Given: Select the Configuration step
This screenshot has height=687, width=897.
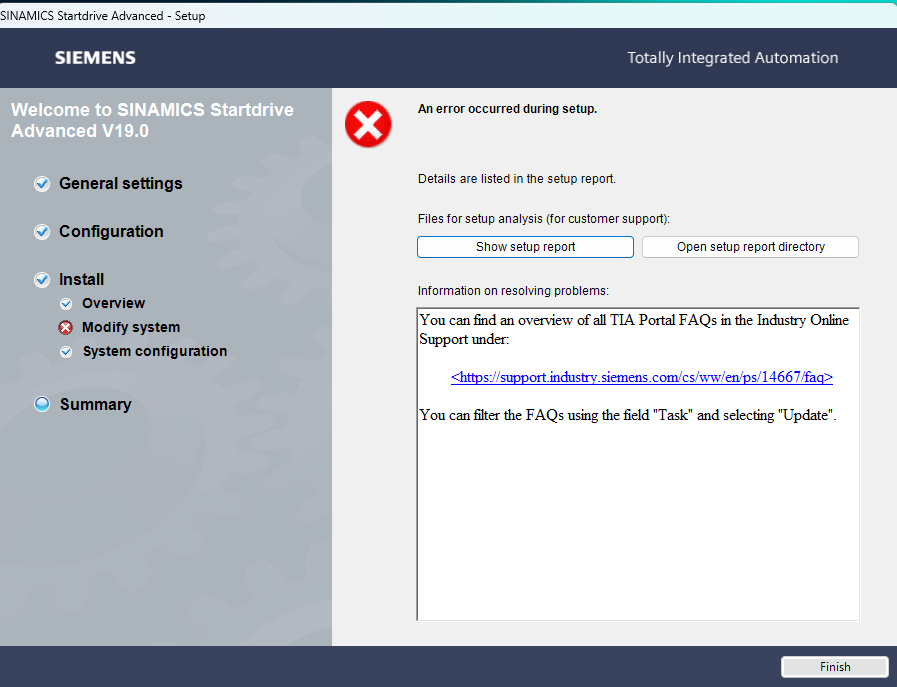Looking at the screenshot, I should [111, 232].
